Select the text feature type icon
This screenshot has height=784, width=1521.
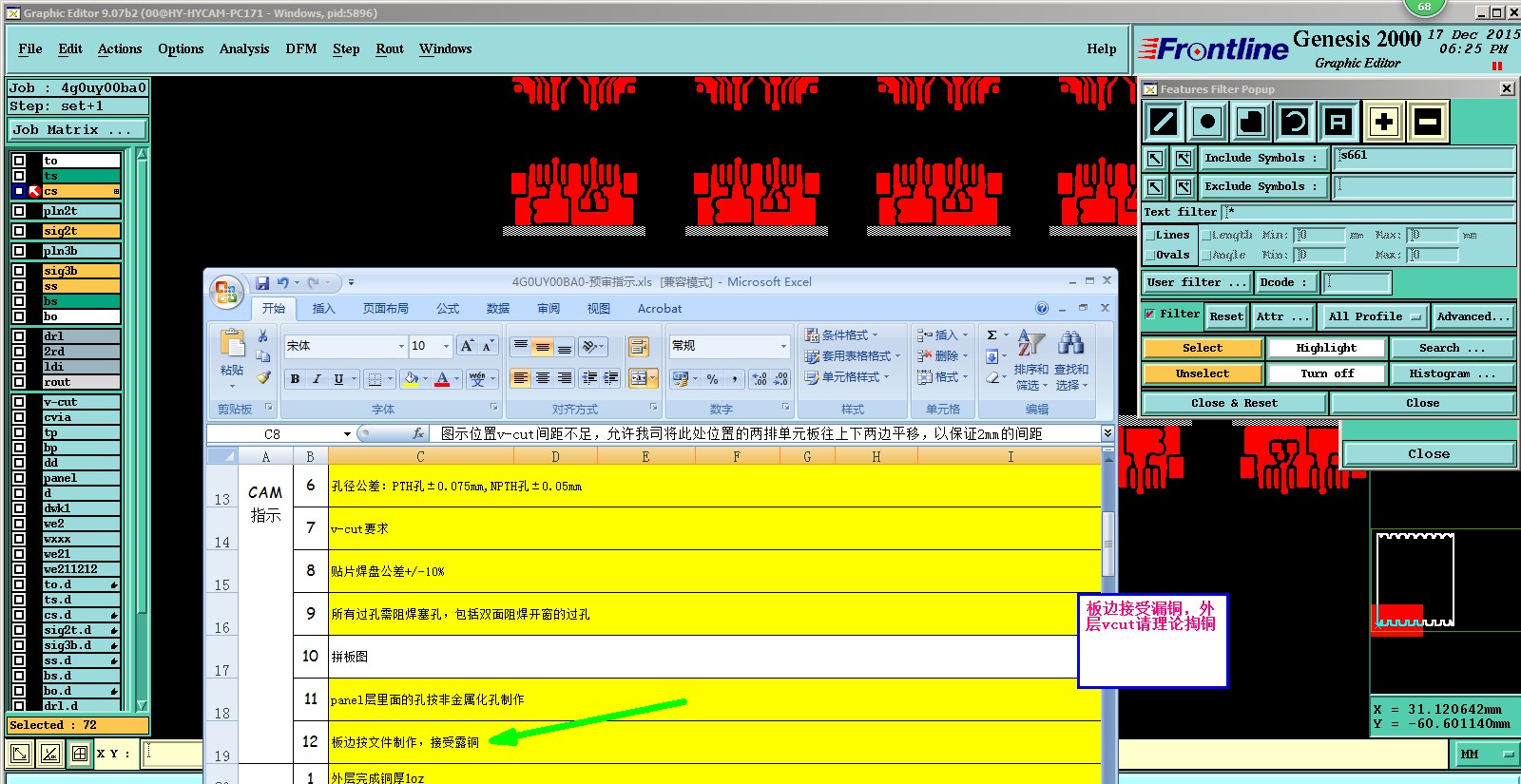[1338, 122]
